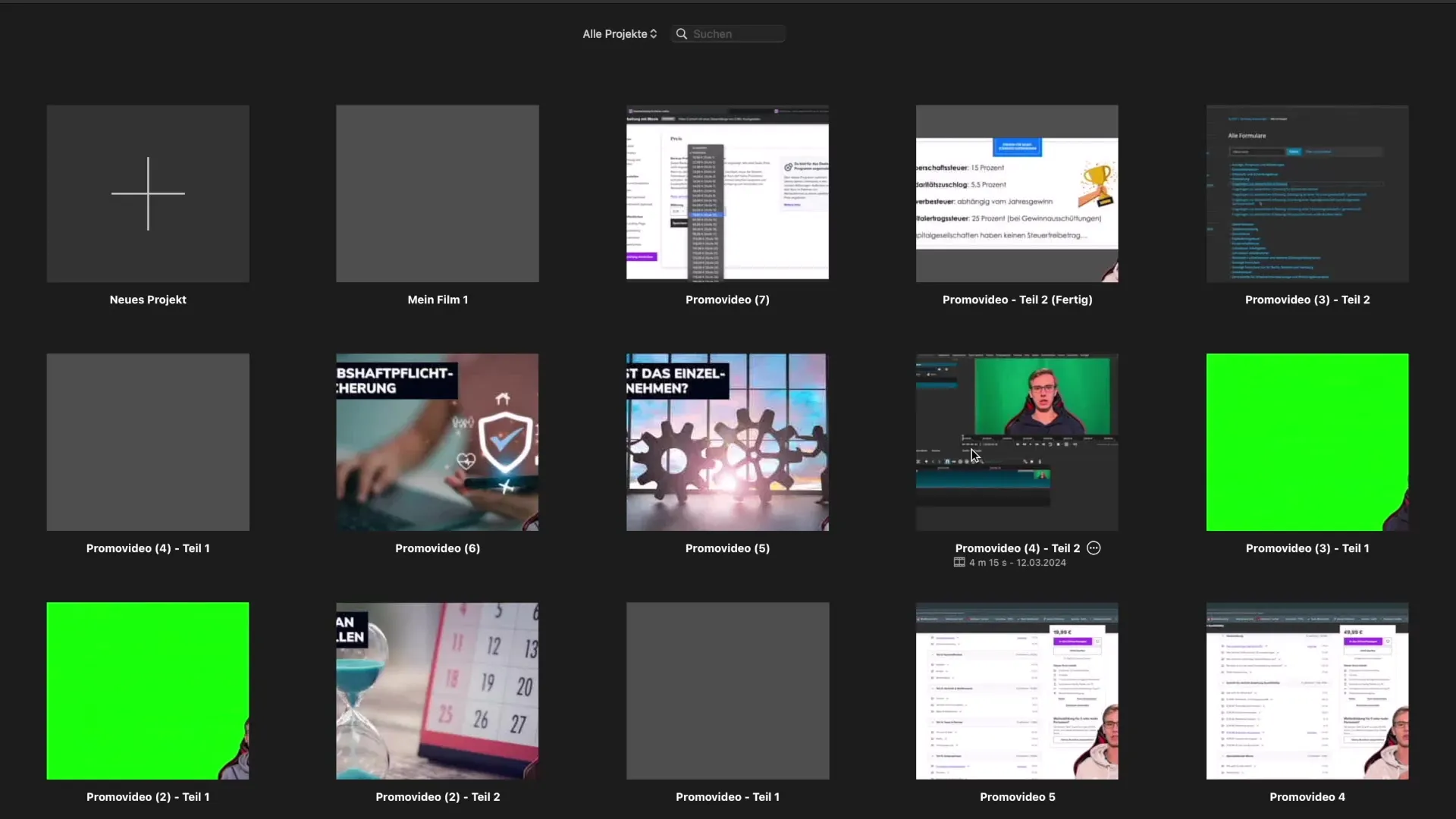Select Promovideo - Teil 2 (Fertig) thumbnail
1456x819 pixels.
point(1017,193)
